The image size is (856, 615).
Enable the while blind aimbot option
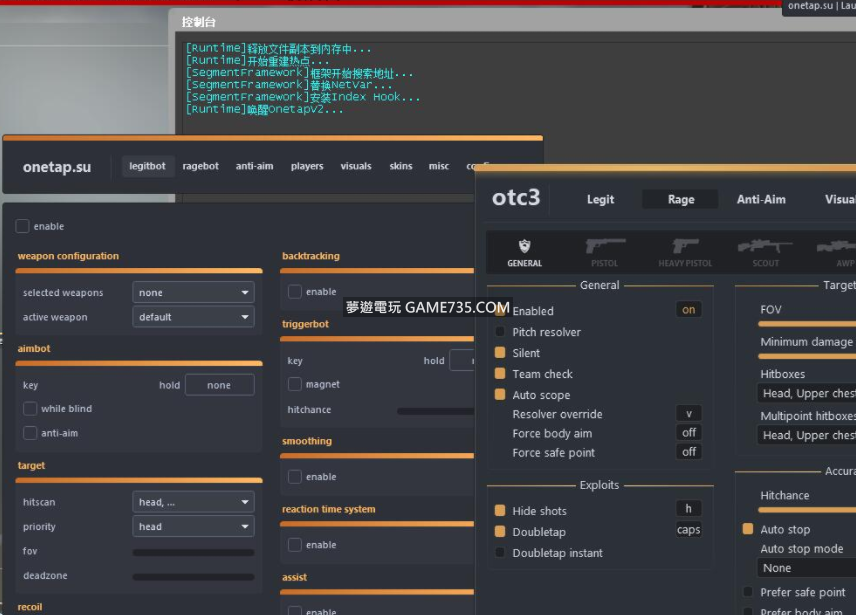coord(30,408)
